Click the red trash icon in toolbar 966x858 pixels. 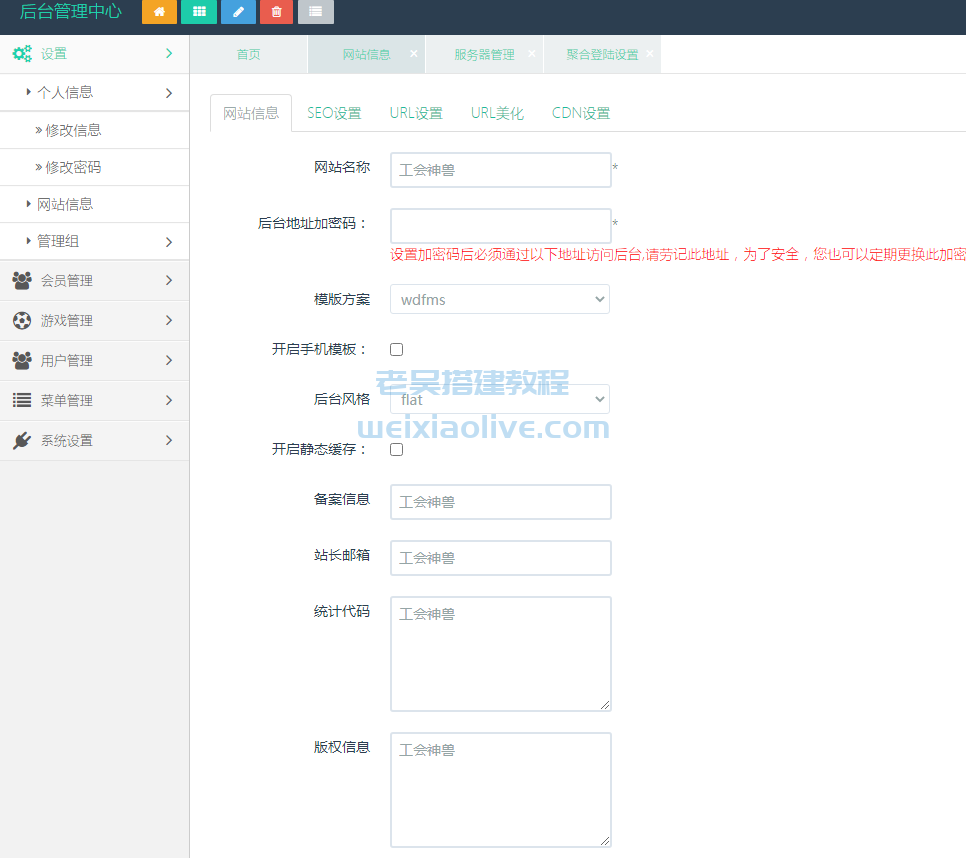[276, 12]
